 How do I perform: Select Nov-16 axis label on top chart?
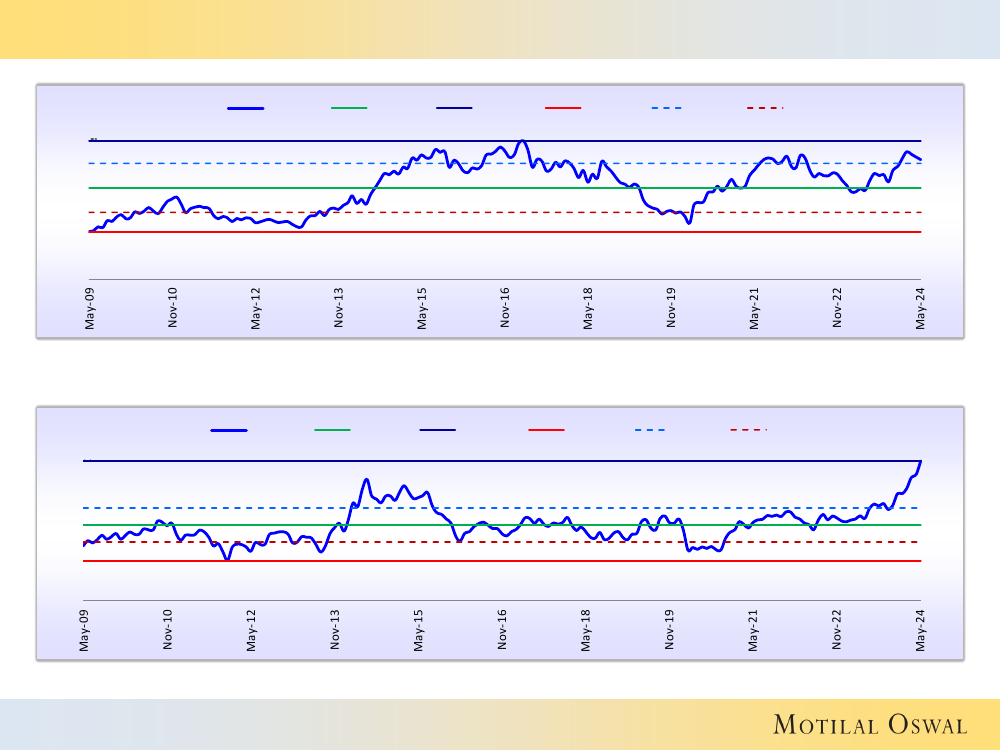click(506, 308)
